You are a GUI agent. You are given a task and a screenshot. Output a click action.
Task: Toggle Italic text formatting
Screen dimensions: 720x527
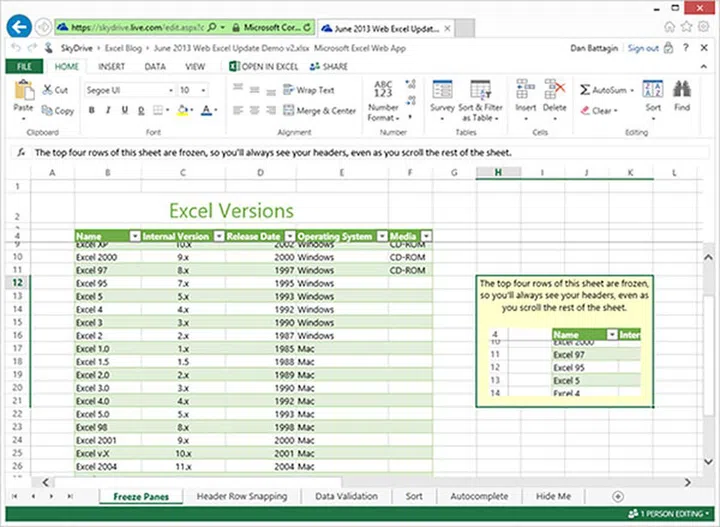tap(107, 111)
